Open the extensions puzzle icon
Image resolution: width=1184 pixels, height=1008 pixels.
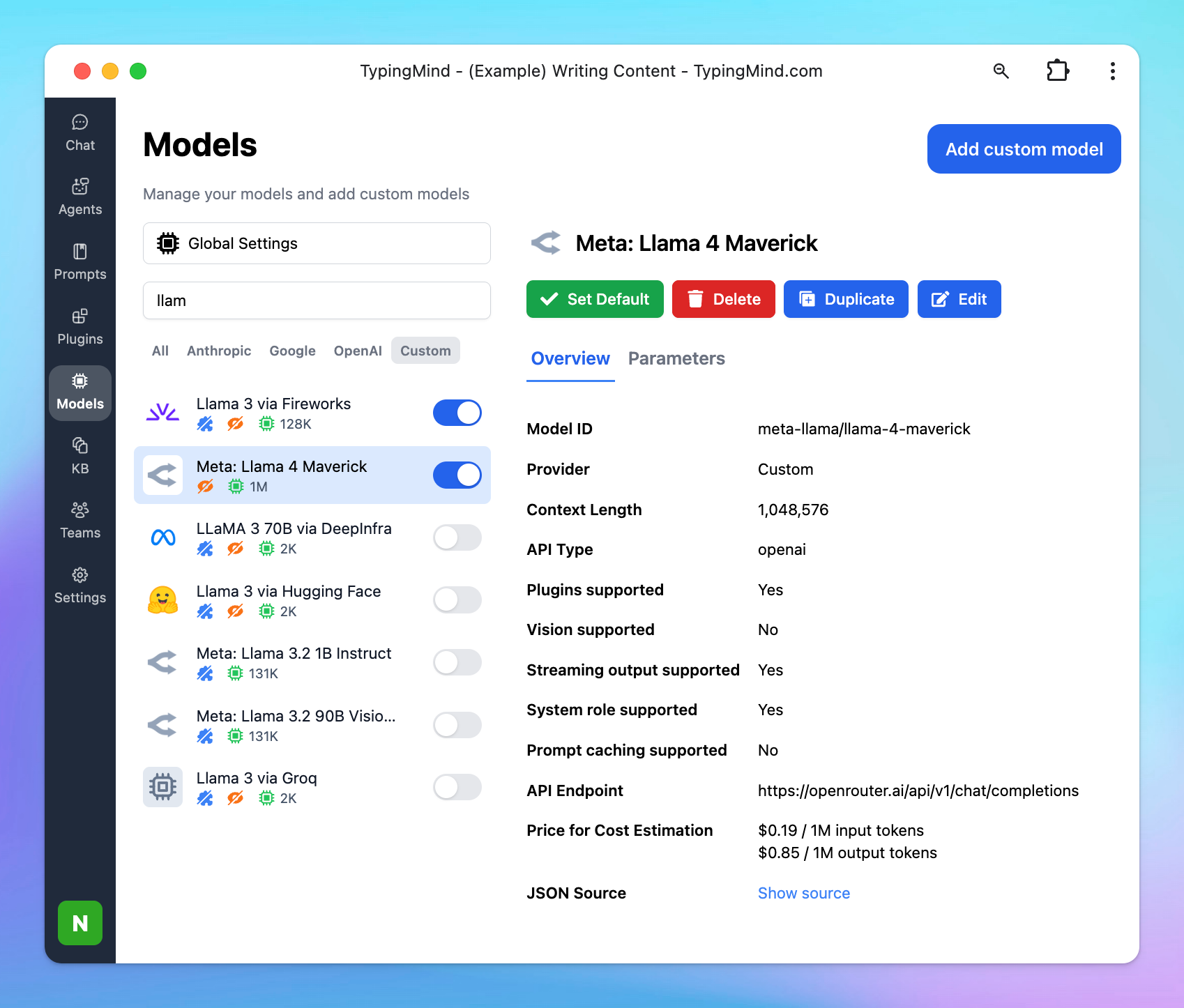(1057, 71)
